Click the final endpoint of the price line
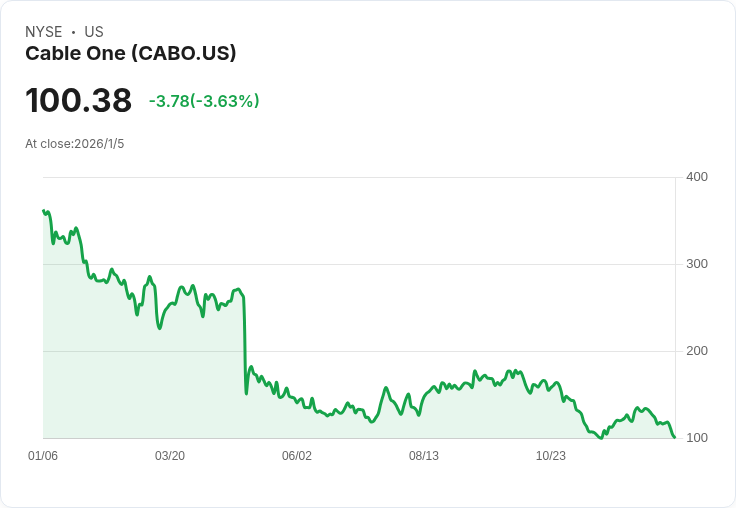 [x=674, y=437]
